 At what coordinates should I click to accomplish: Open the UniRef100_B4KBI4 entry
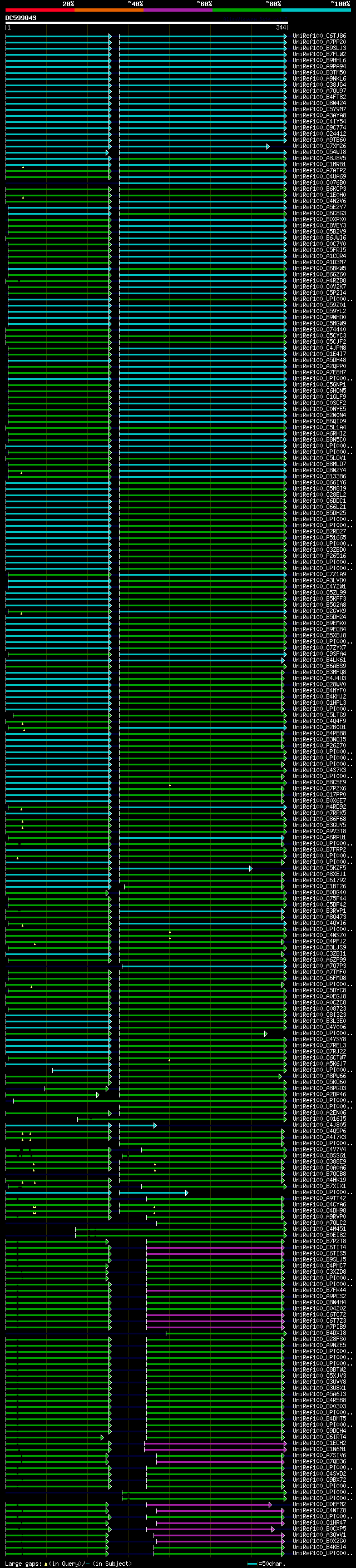[319, 1547]
